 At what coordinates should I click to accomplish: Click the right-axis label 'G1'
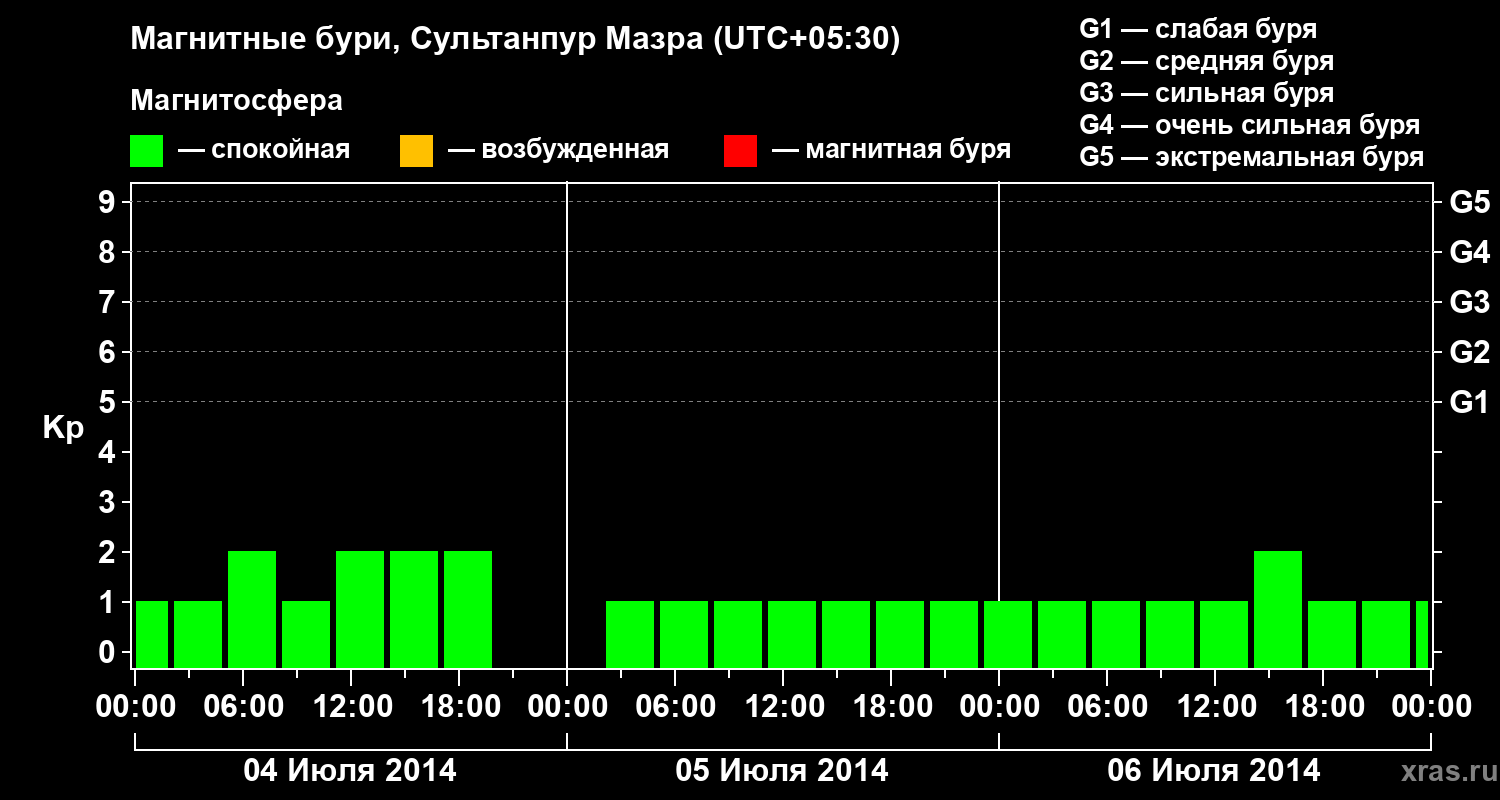1469,403
